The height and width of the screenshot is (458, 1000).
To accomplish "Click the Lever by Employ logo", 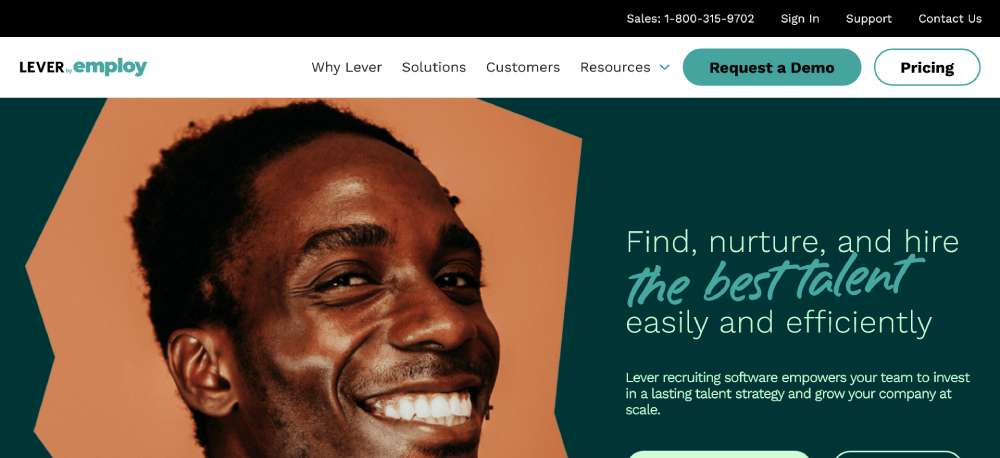I will [x=83, y=67].
